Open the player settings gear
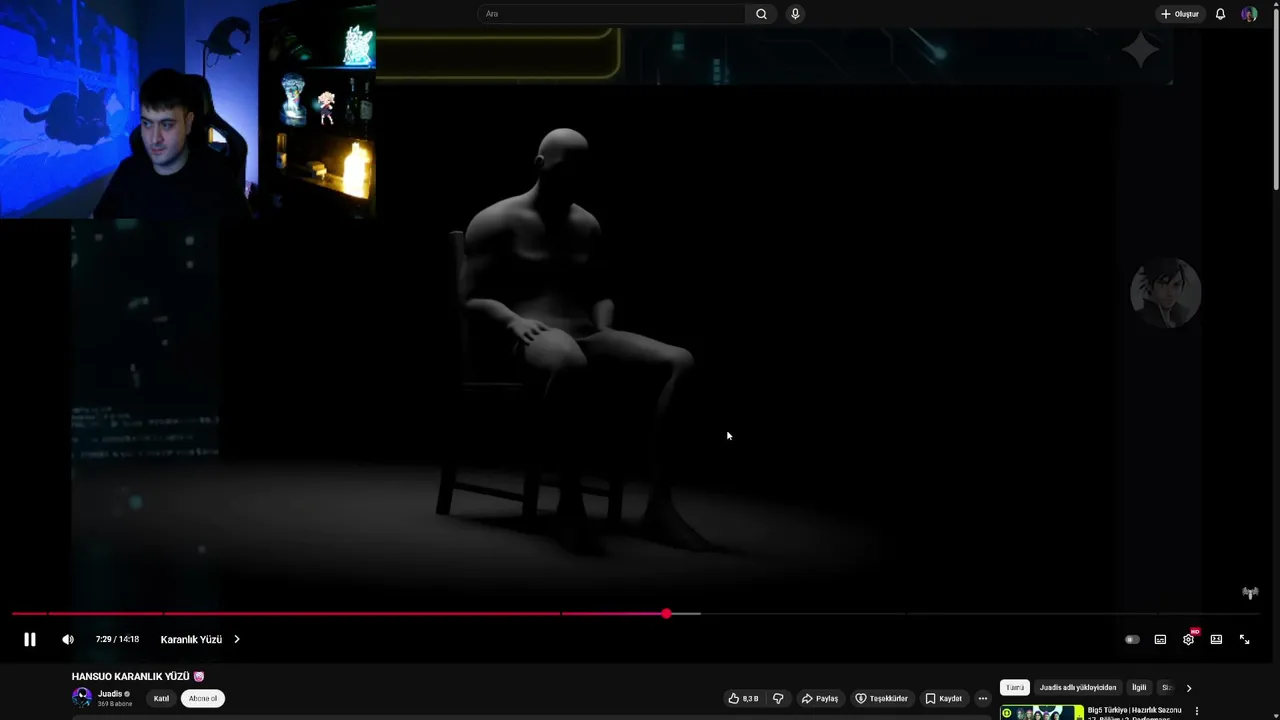This screenshot has width=1280, height=720. (1188, 640)
